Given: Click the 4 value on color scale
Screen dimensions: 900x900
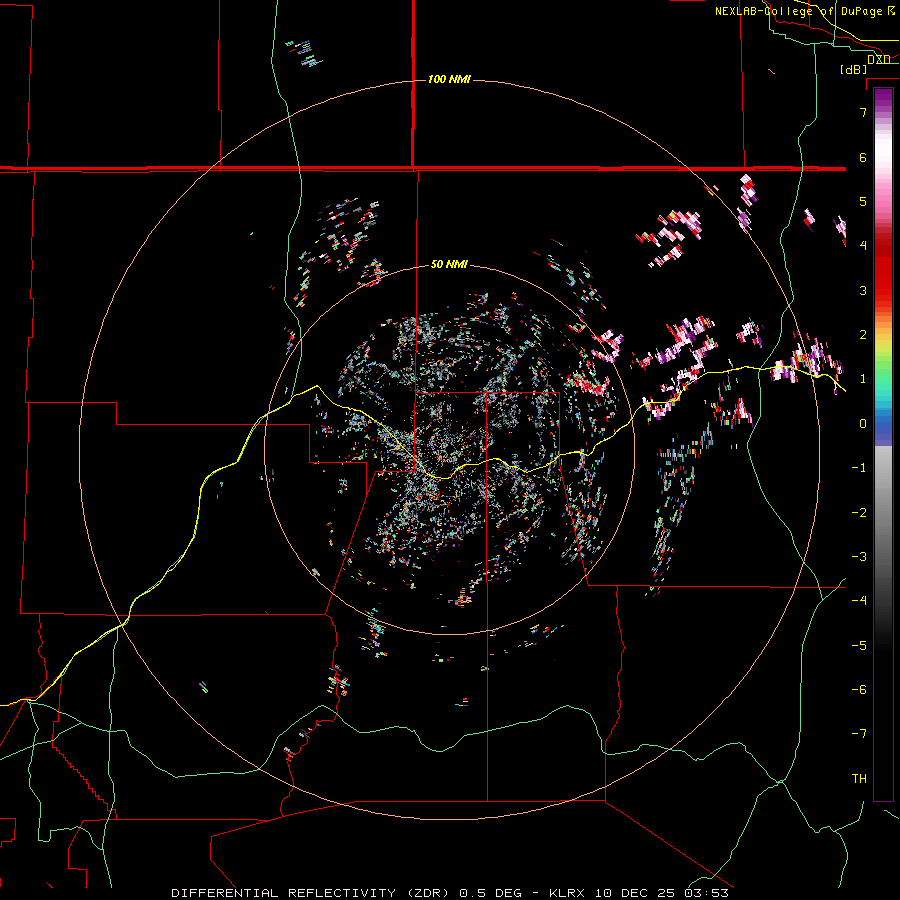Looking at the screenshot, I should [863, 246].
